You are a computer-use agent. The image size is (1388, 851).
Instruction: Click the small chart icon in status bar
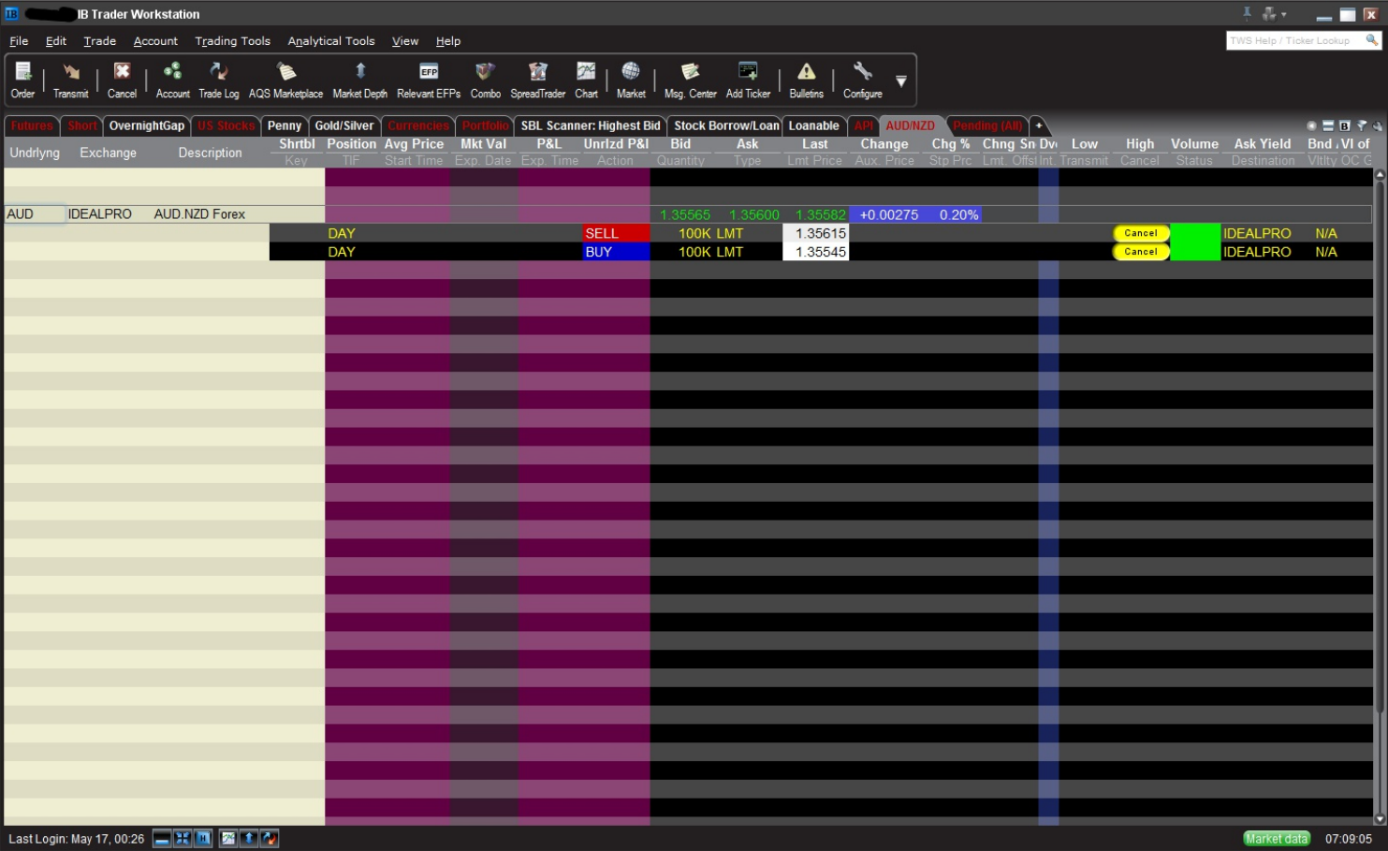coord(228,838)
